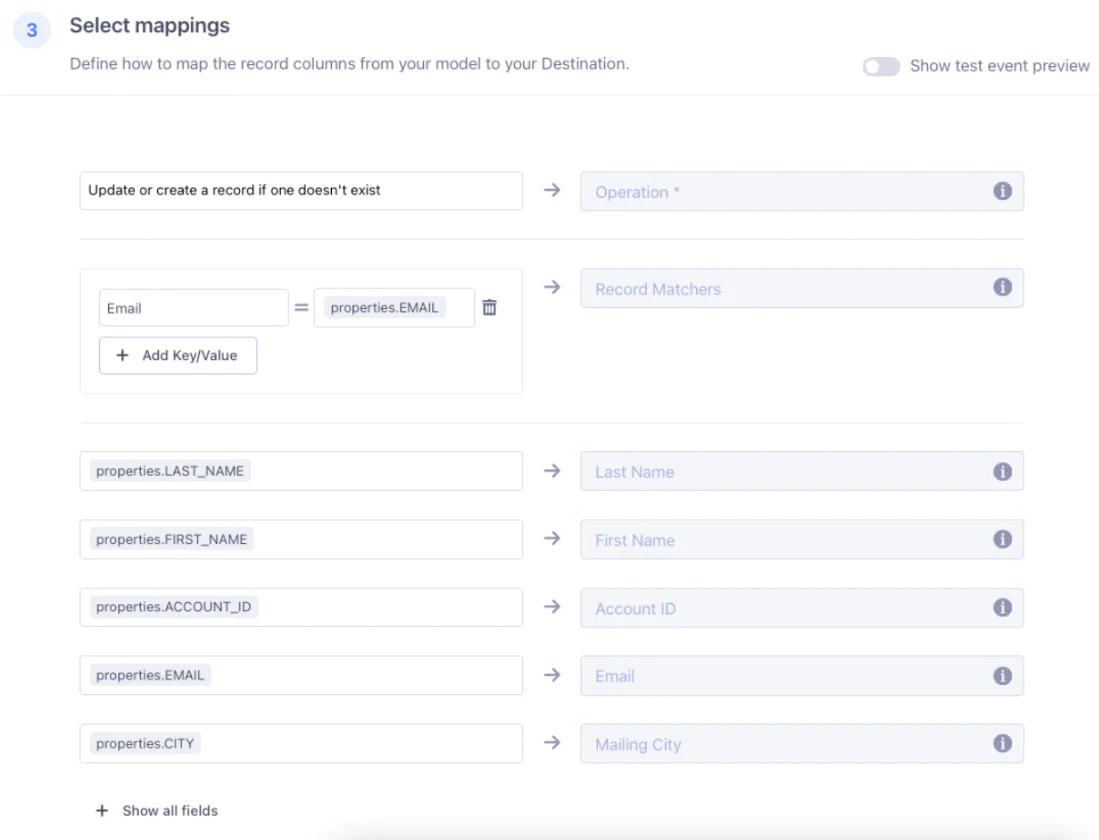Click the properties.ACCOUNT_ID mapping field

click(x=300, y=607)
